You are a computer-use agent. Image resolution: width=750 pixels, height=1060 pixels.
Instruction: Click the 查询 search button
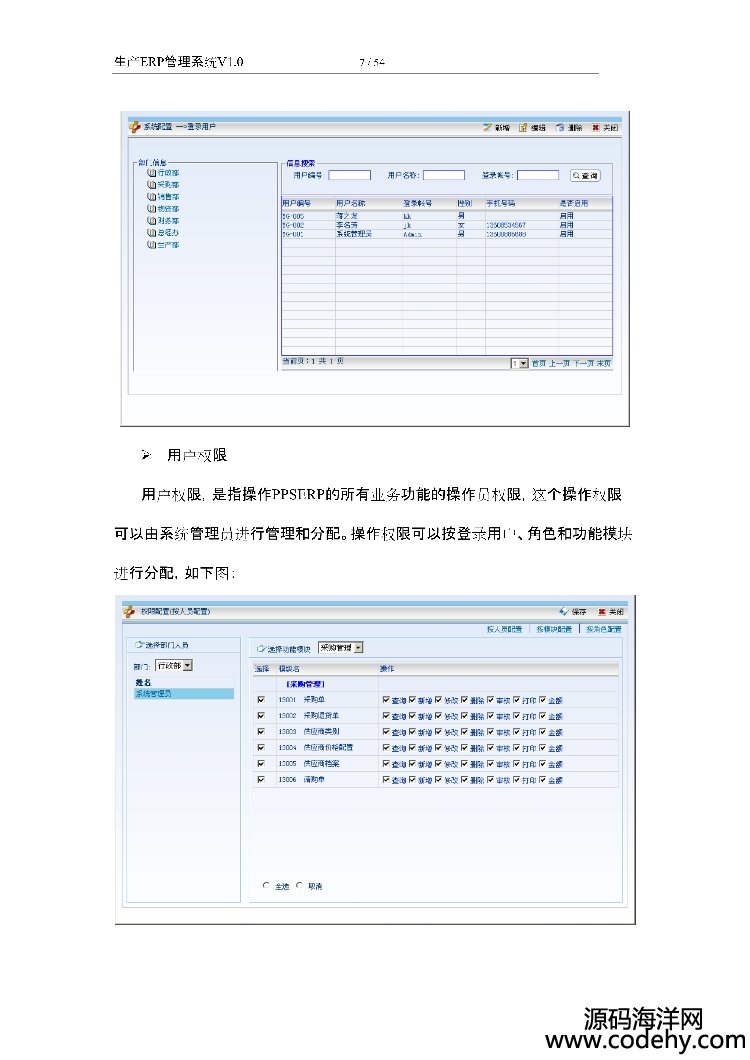[585, 176]
